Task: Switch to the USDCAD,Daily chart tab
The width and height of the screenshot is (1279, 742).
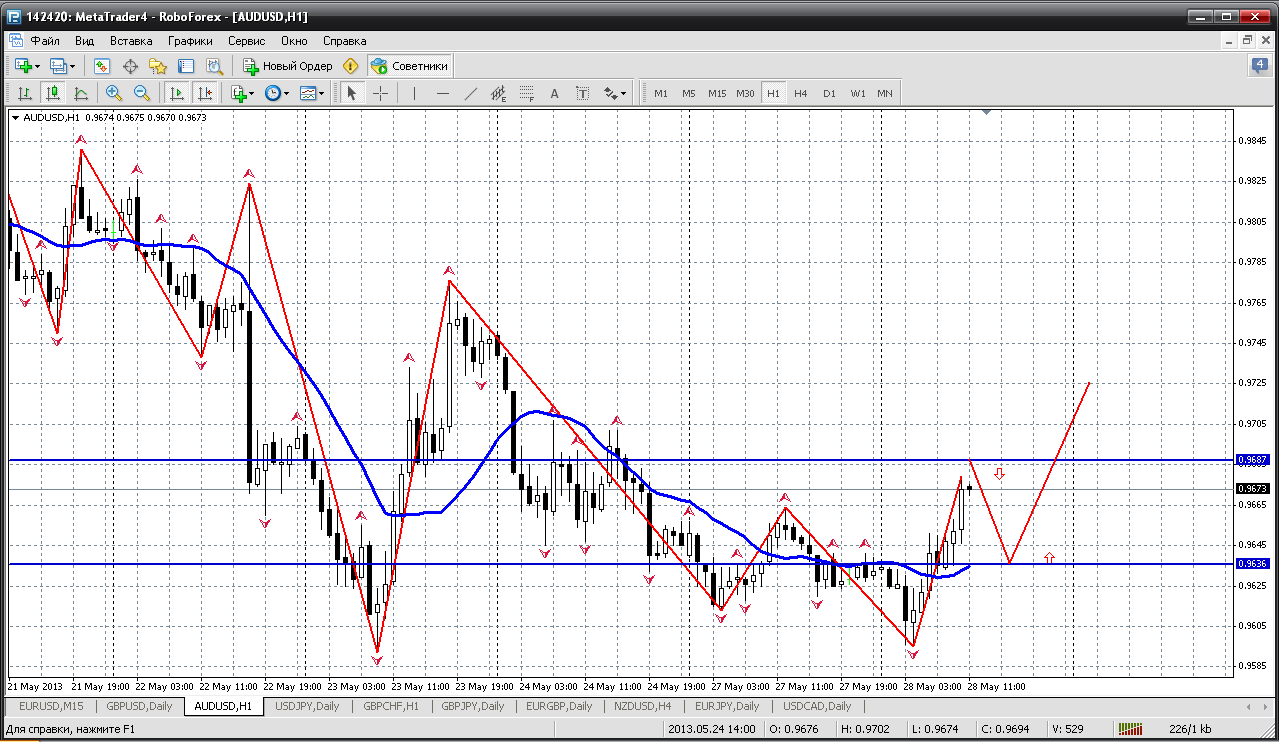Action: 817,706
